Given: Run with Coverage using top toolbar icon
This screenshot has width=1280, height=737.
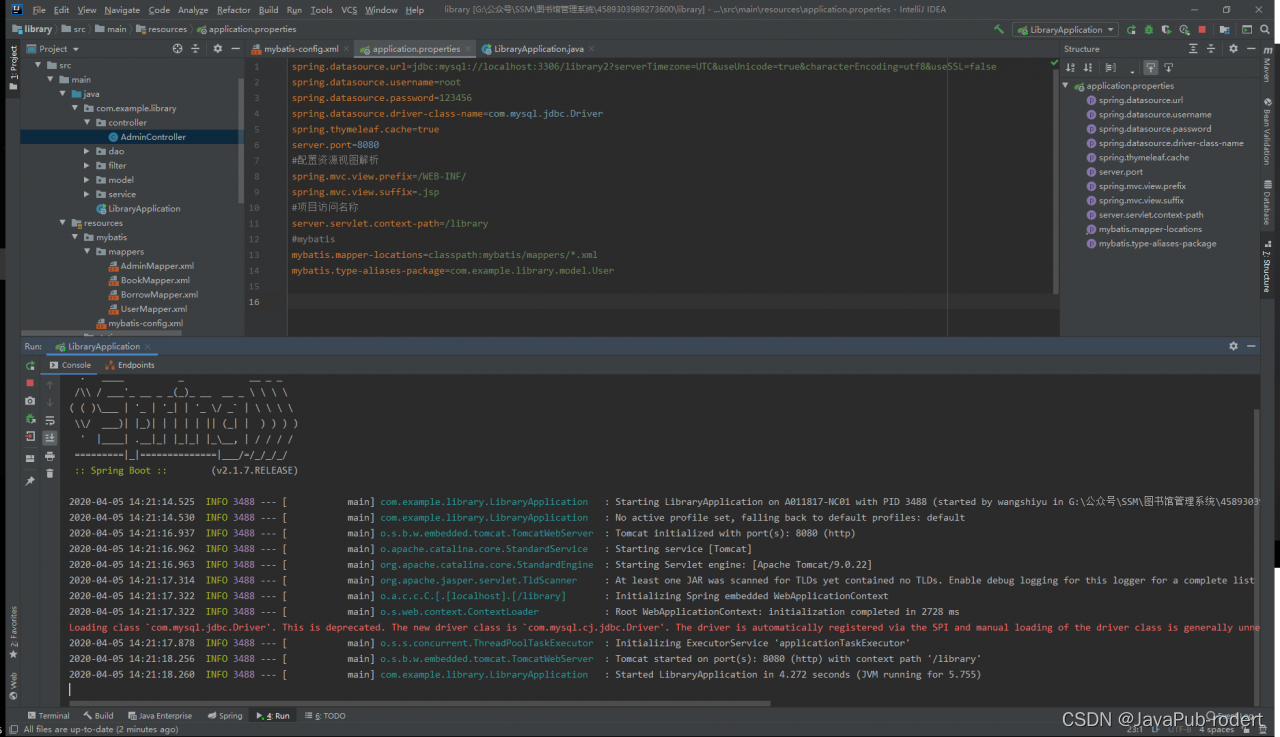Looking at the screenshot, I should point(1166,30).
